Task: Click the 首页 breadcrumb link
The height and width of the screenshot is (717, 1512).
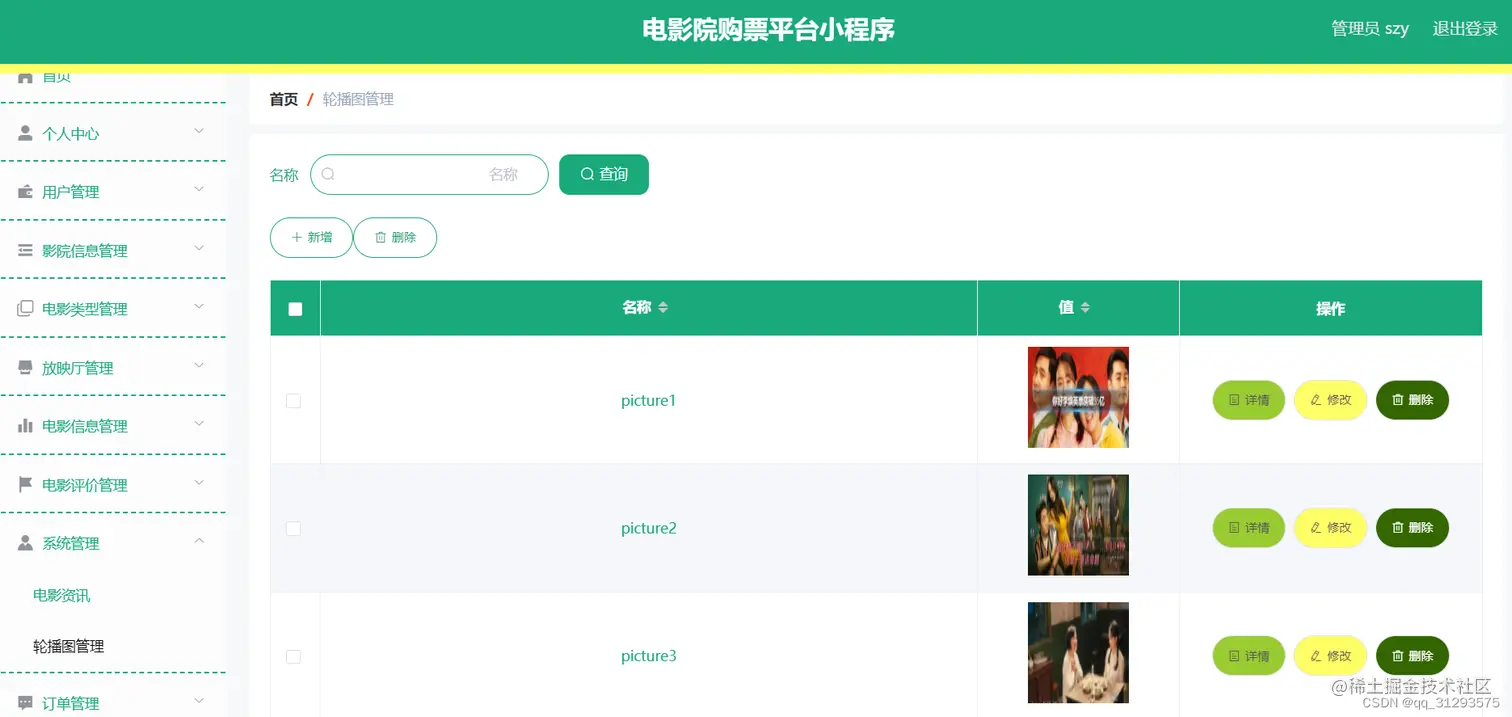Action: pyautogui.click(x=284, y=99)
